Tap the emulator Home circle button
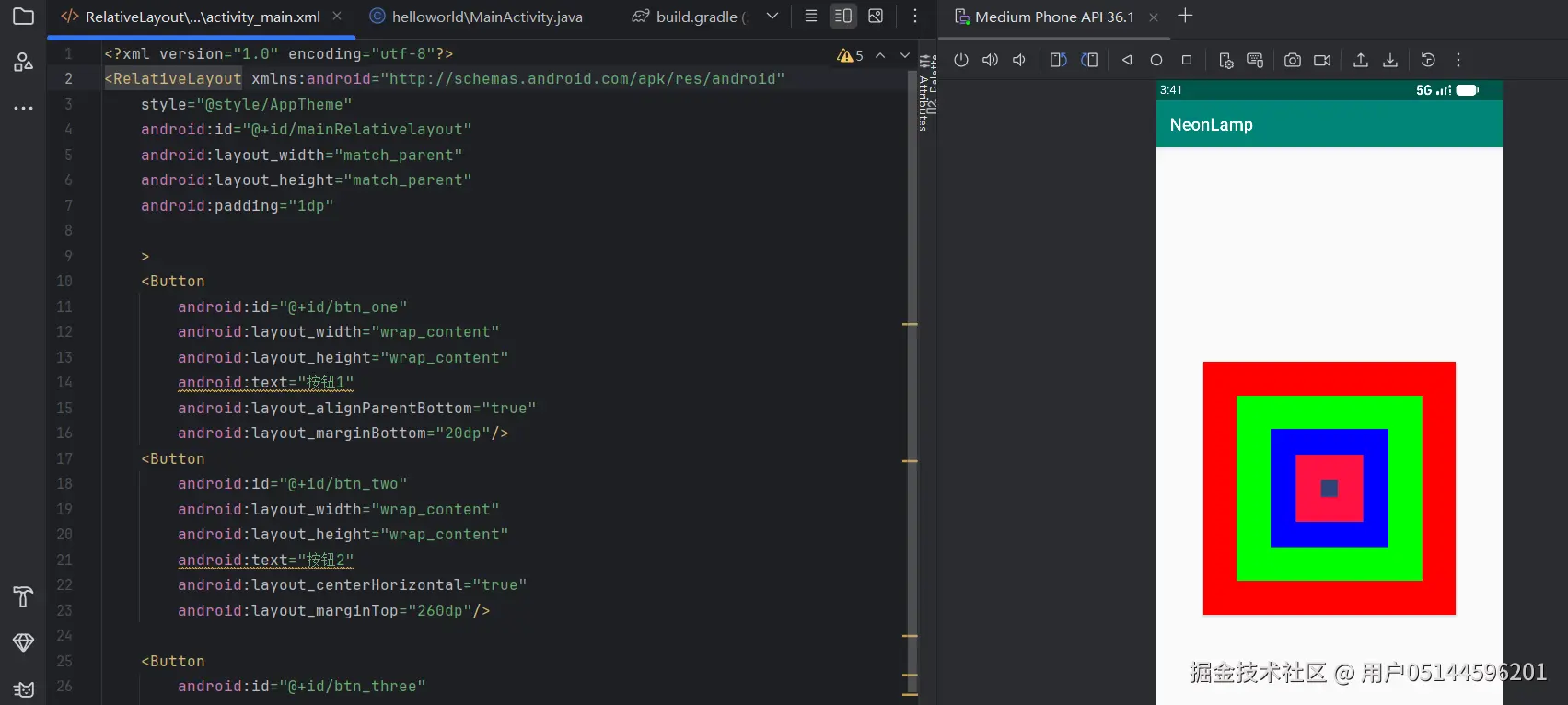The width and height of the screenshot is (1568, 705). click(1156, 60)
